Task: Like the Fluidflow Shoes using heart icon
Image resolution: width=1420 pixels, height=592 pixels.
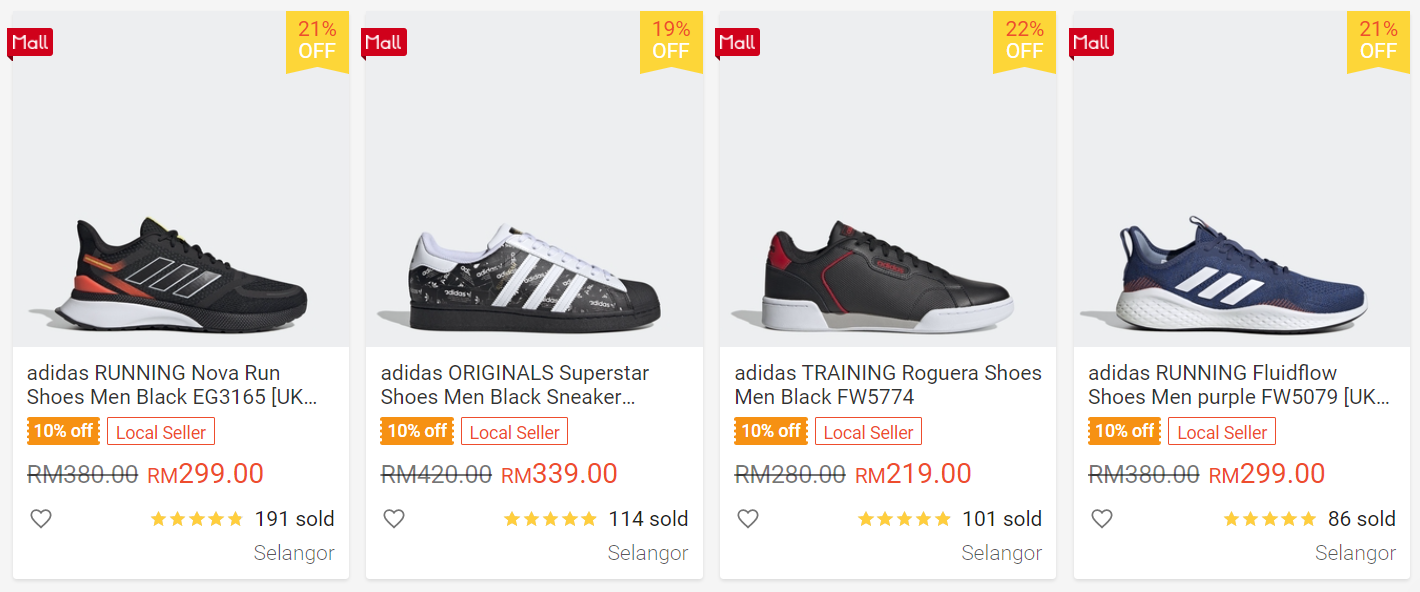Action: tap(1101, 519)
